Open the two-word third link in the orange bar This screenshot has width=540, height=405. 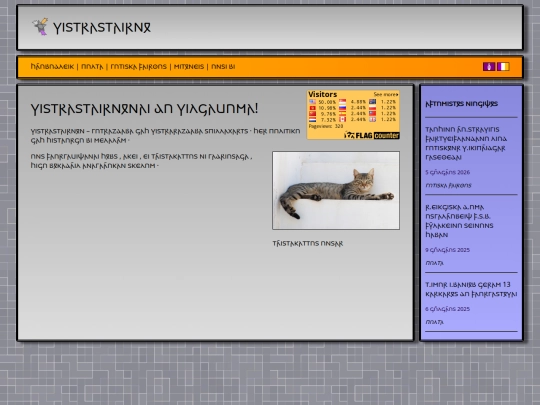(138, 67)
